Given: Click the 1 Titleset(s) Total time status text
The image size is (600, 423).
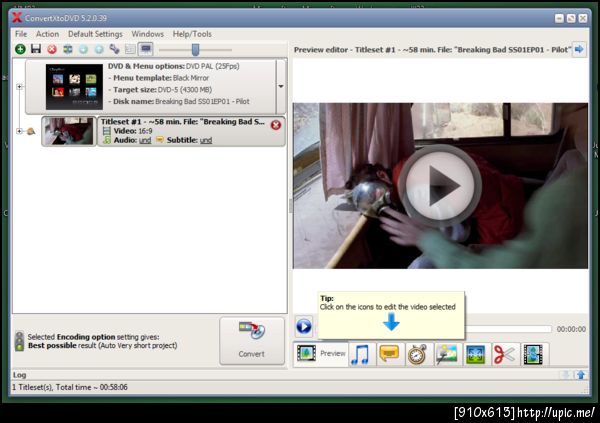Looking at the screenshot, I should (70, 387).
